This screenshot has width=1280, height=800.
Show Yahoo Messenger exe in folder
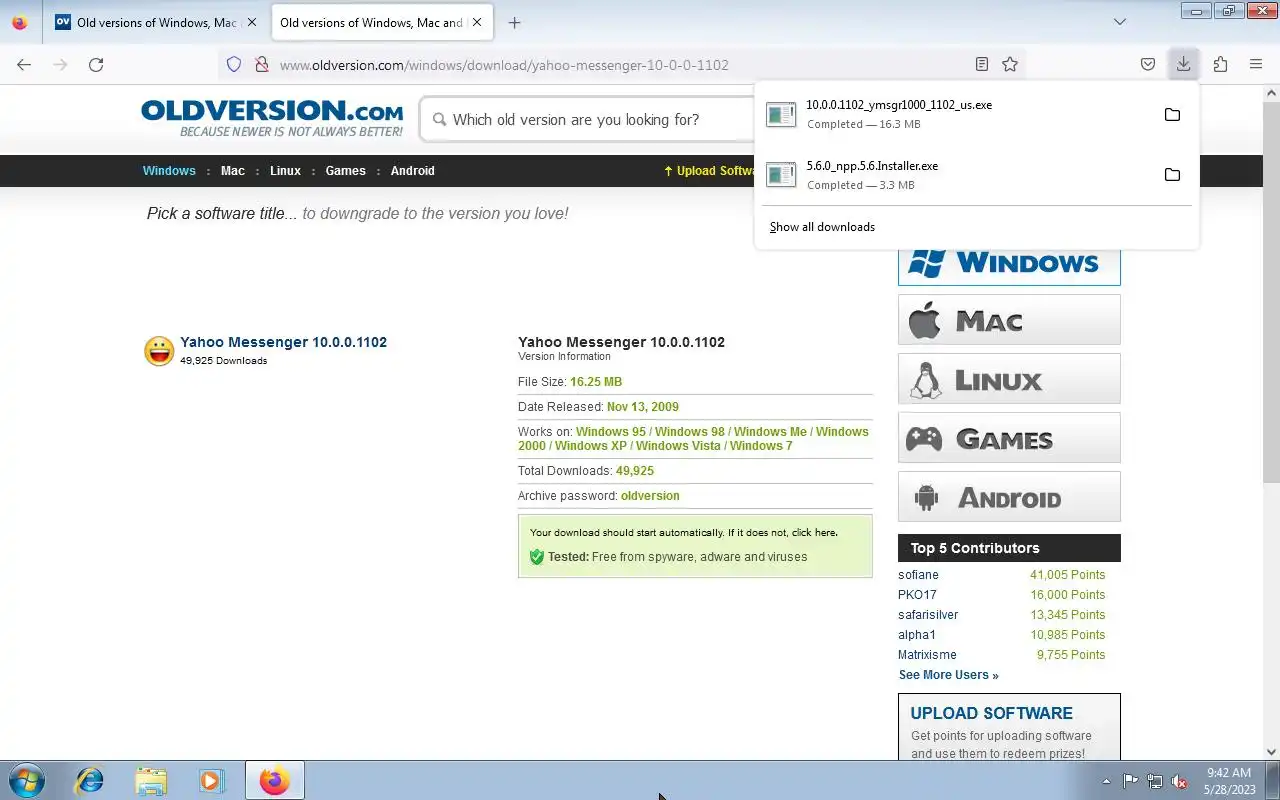point(1172,114)
